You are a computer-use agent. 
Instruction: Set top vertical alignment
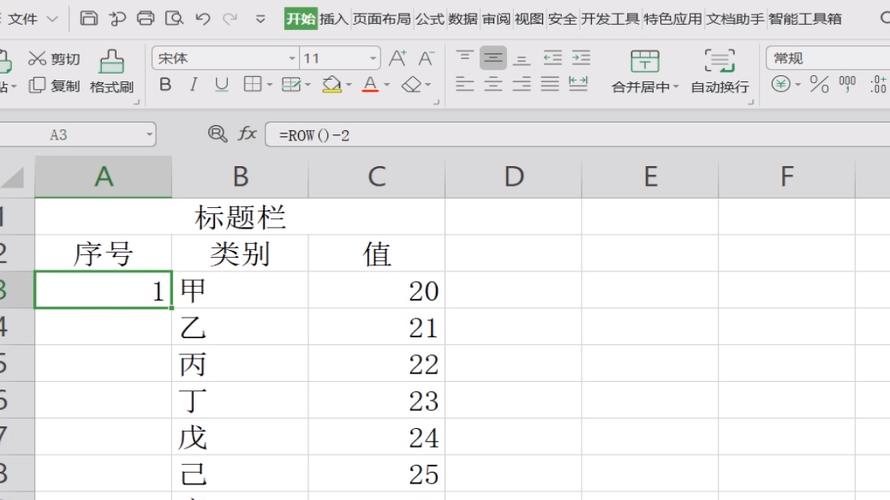pos(464,57)
